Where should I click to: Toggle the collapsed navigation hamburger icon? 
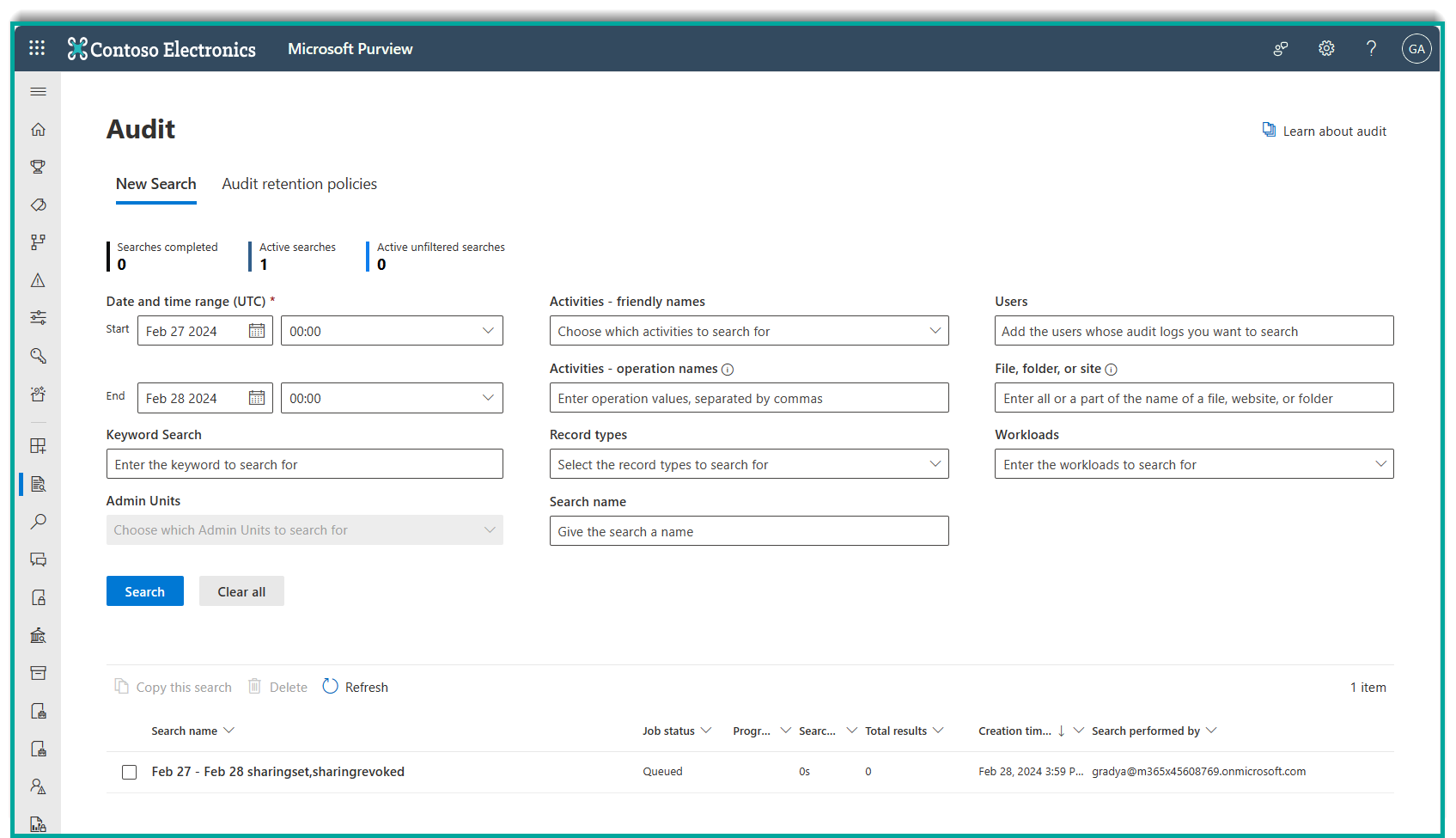point(38,91)
